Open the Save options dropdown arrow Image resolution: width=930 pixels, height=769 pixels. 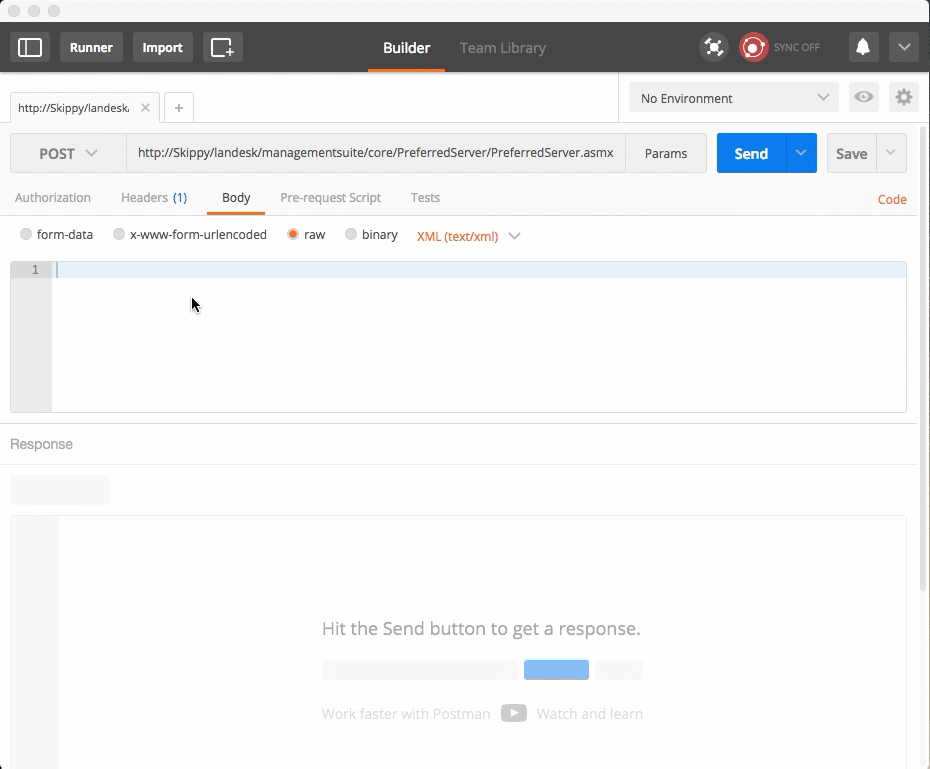tap(891, 153)
